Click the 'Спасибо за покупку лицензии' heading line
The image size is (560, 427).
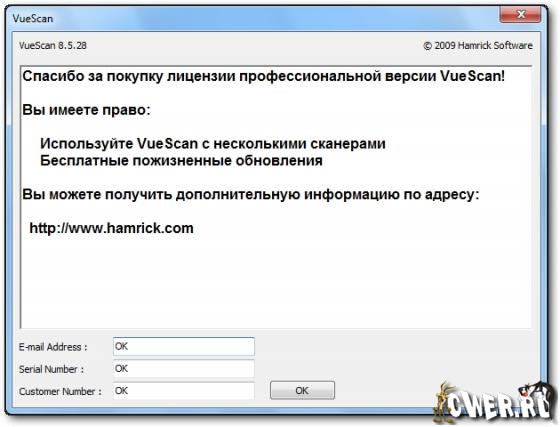click(x=264, y=76)
